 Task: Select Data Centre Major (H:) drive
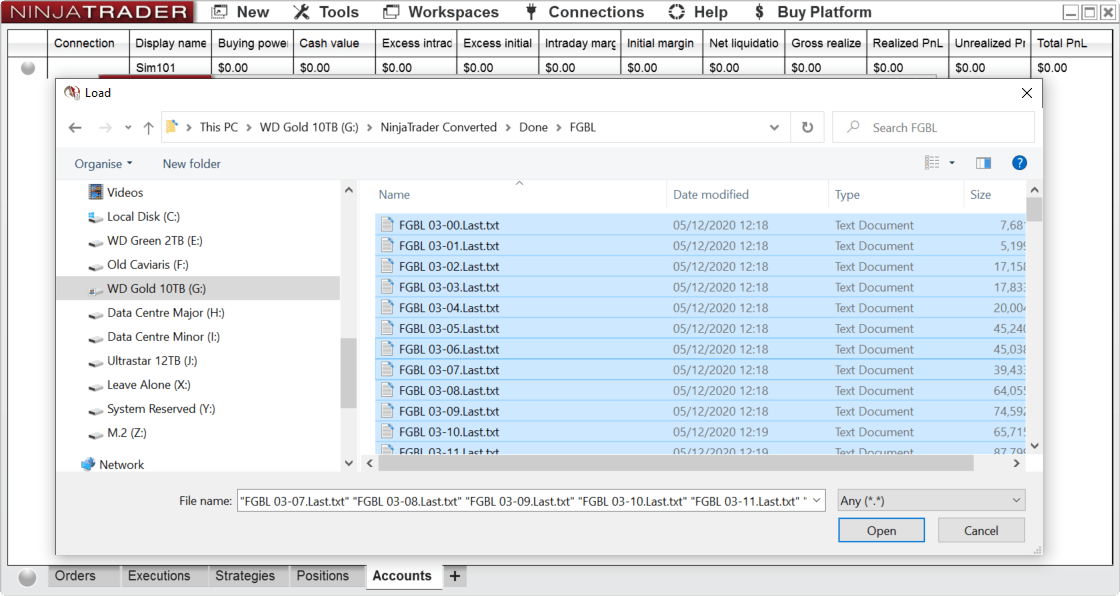(156, 313)
